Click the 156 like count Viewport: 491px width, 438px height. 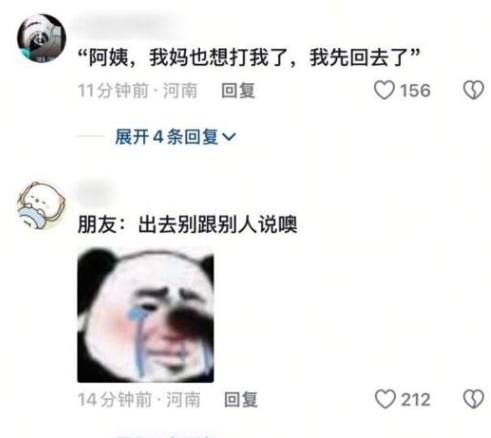tap(415, 91)
